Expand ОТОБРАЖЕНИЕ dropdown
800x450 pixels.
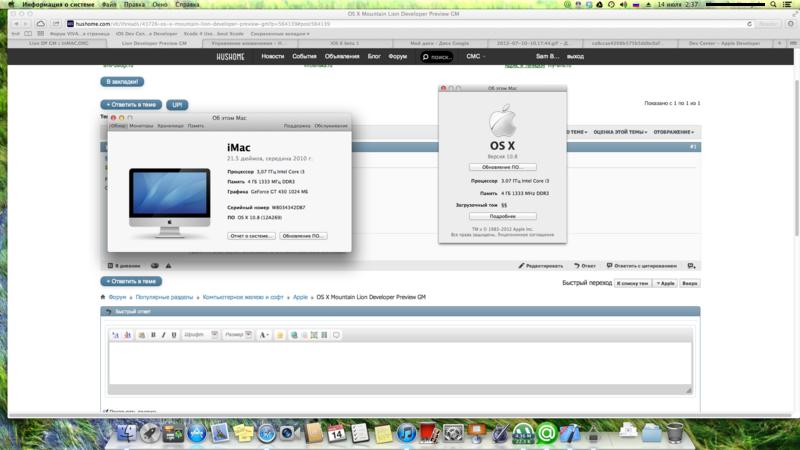(x=673, y=132)
